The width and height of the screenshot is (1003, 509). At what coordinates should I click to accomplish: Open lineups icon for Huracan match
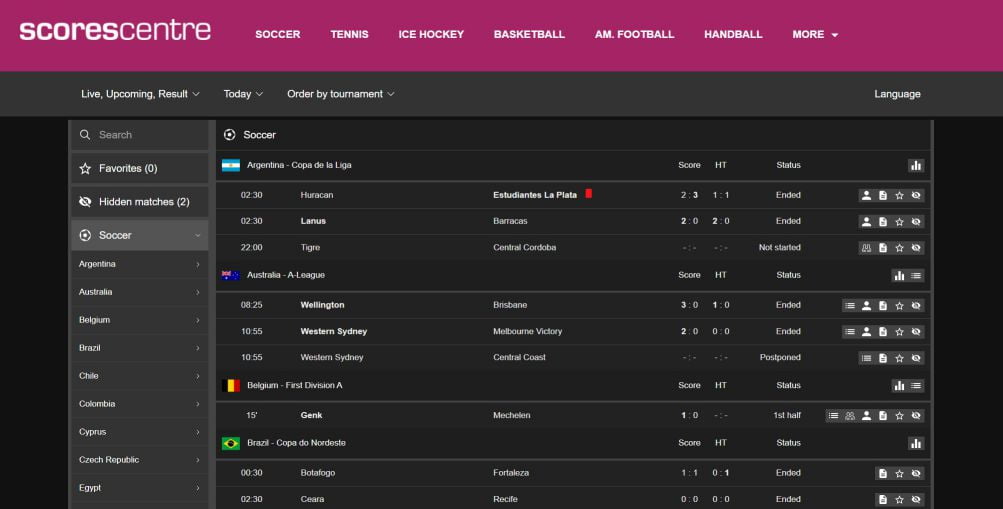tap(866, 196)
